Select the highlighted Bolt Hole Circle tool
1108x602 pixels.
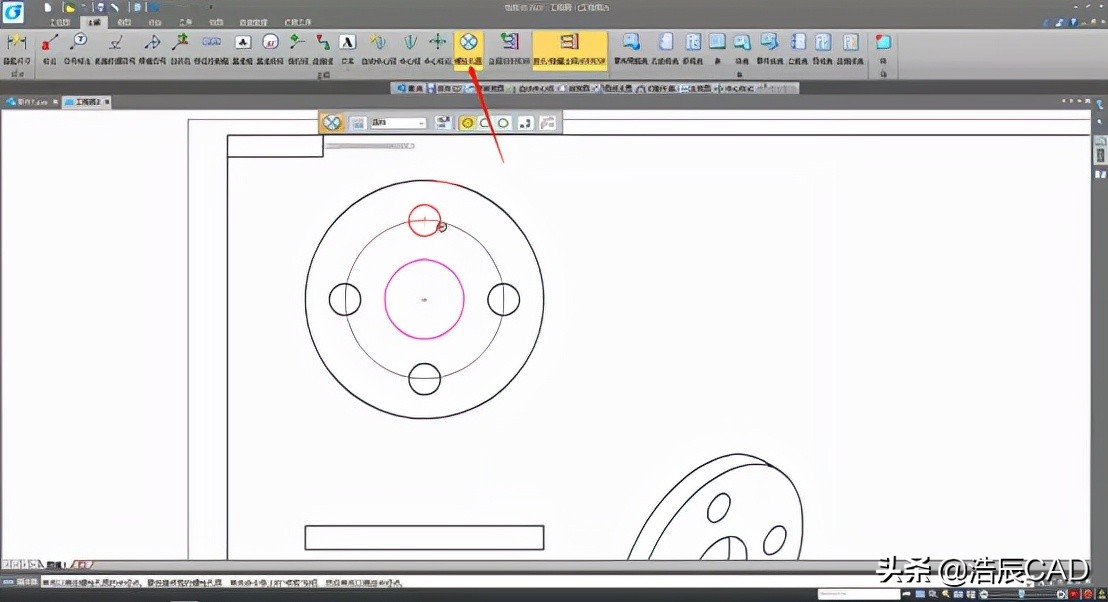click(x=468, y=45)
